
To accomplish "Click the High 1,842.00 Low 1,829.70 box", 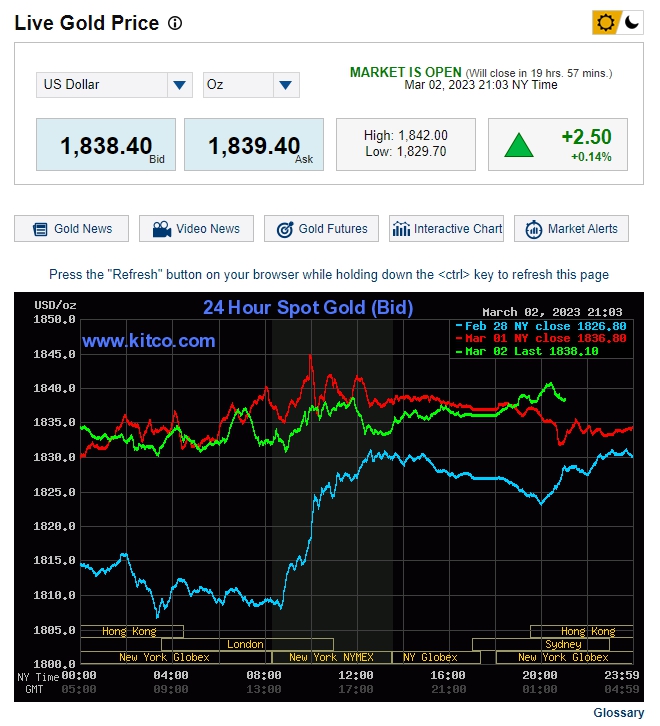I will click(x=406, y=144).
